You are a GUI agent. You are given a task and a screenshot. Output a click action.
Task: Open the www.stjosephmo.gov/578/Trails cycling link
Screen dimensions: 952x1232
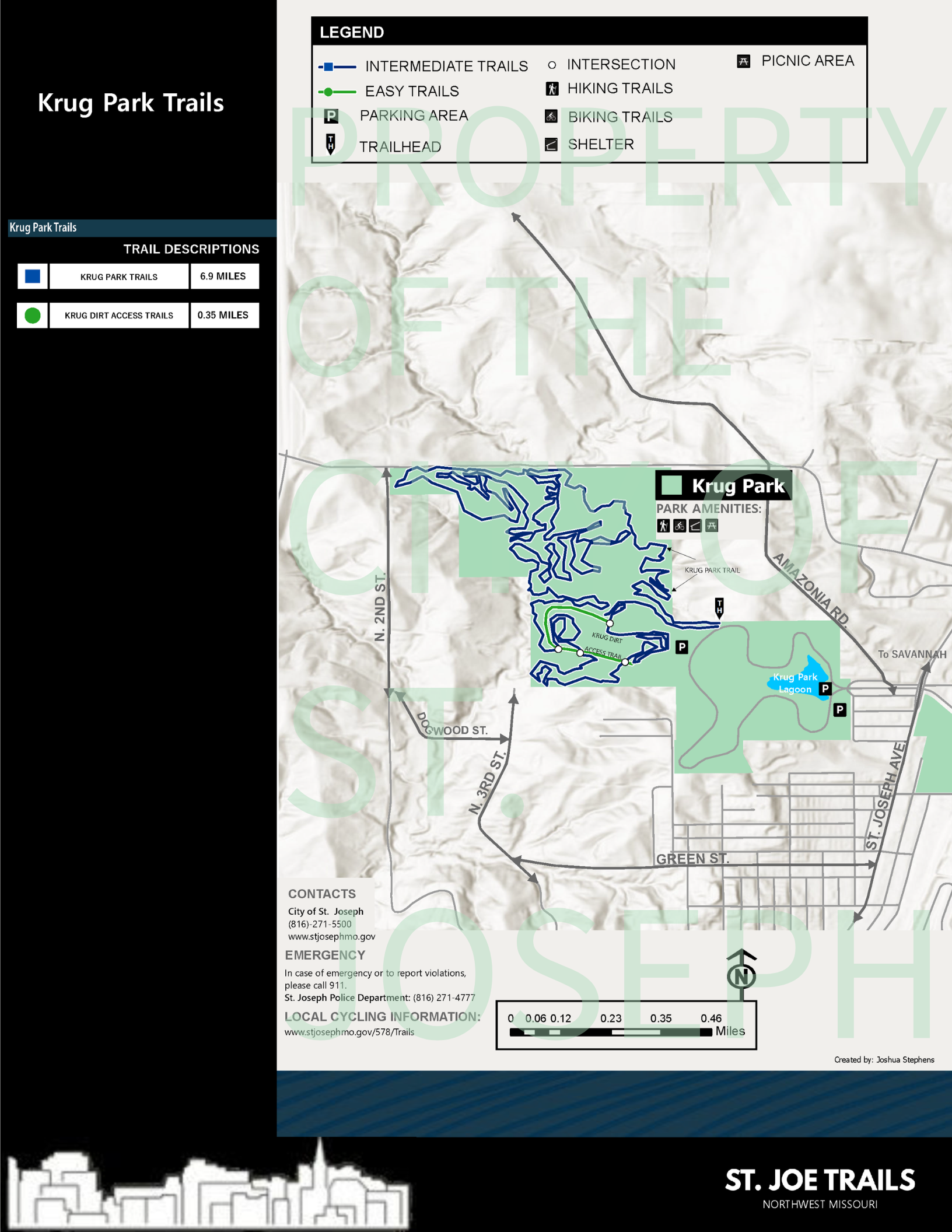click(x=349, y=1032)
